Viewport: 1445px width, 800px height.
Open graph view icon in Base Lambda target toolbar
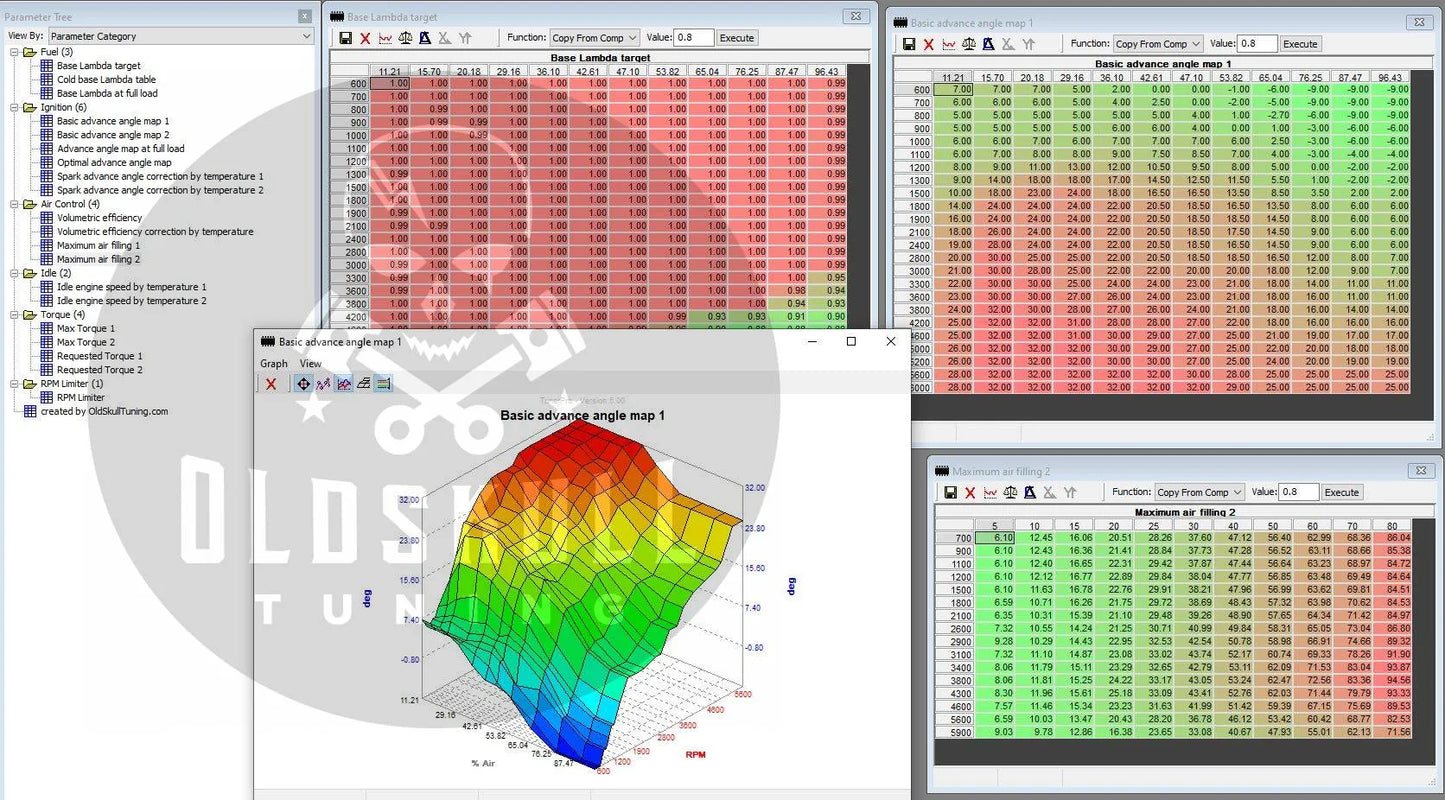point(385,38)
